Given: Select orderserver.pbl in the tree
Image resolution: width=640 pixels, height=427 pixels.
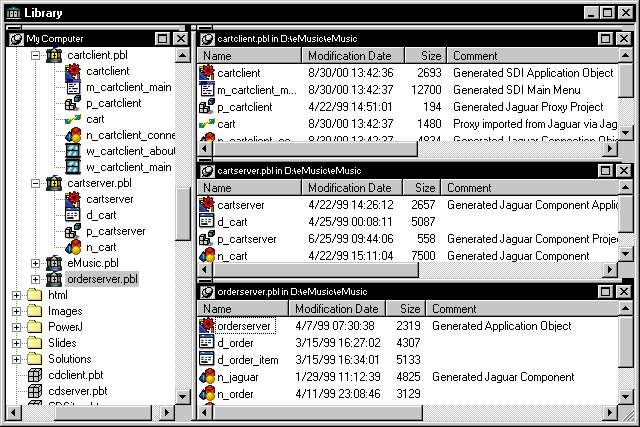Looking at the screenshot, I should (102, 279).
